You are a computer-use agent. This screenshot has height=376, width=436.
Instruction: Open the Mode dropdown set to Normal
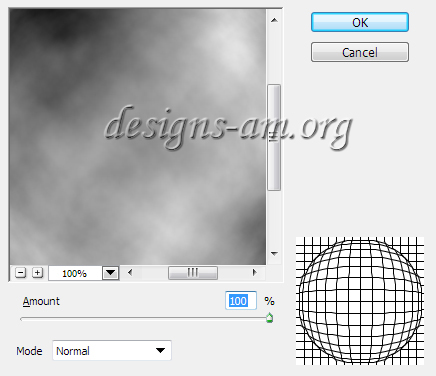pos(112,350)
